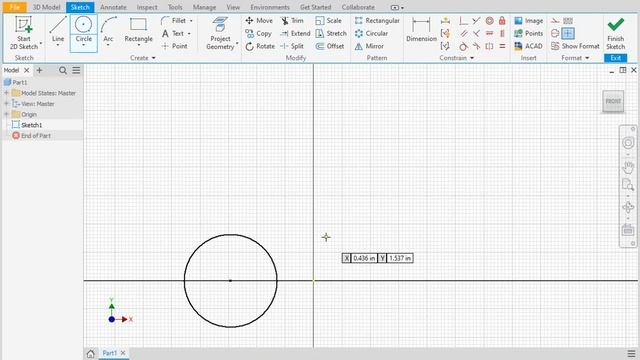Open the Rectangle tool dropdown arrow
This screenshot has width=640, height=360.
(x=138, y=46)
